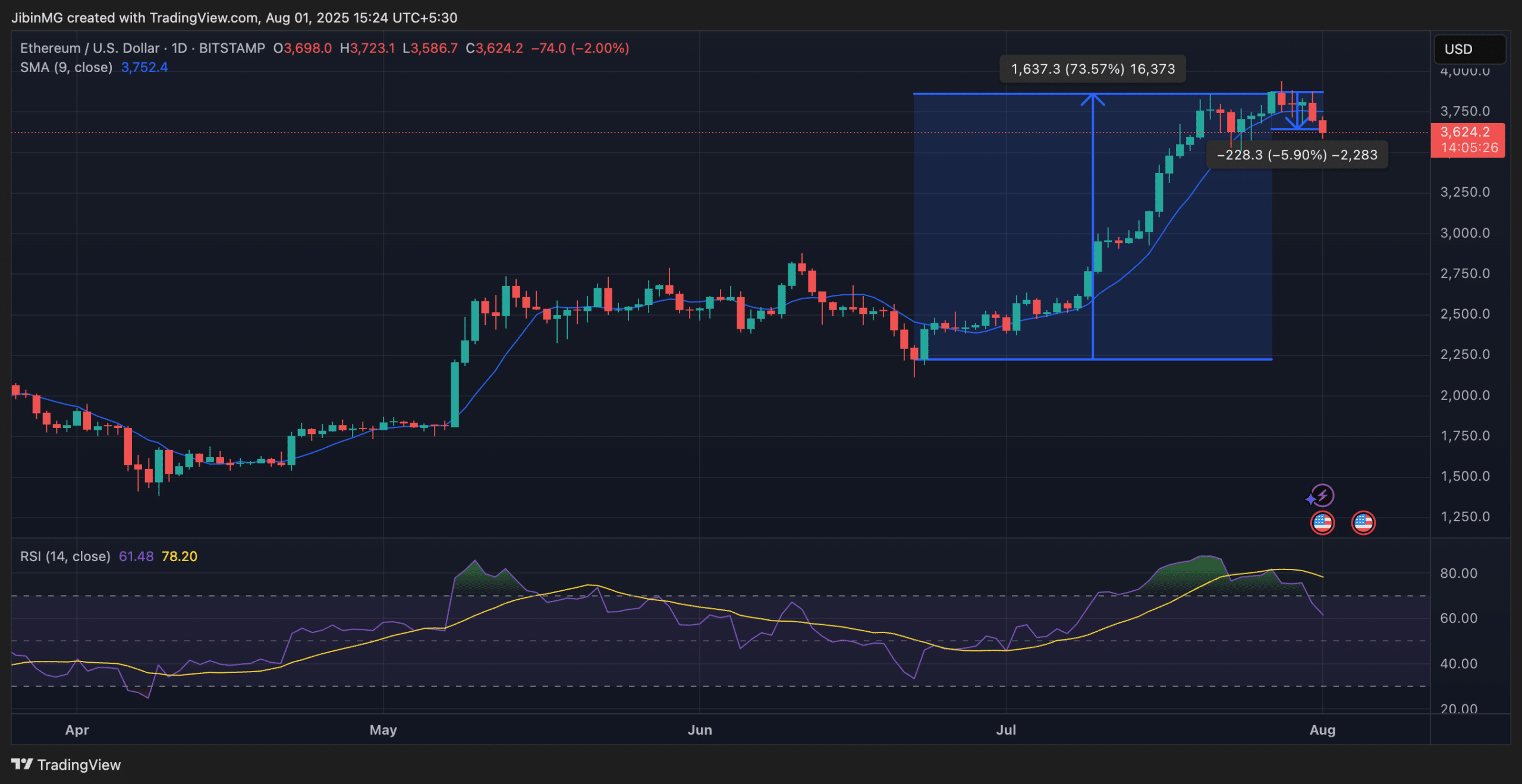Screen dimensions: 1522x784
Task: Click the yellow 78.20 RSI average value
Action: pos(179,556)
